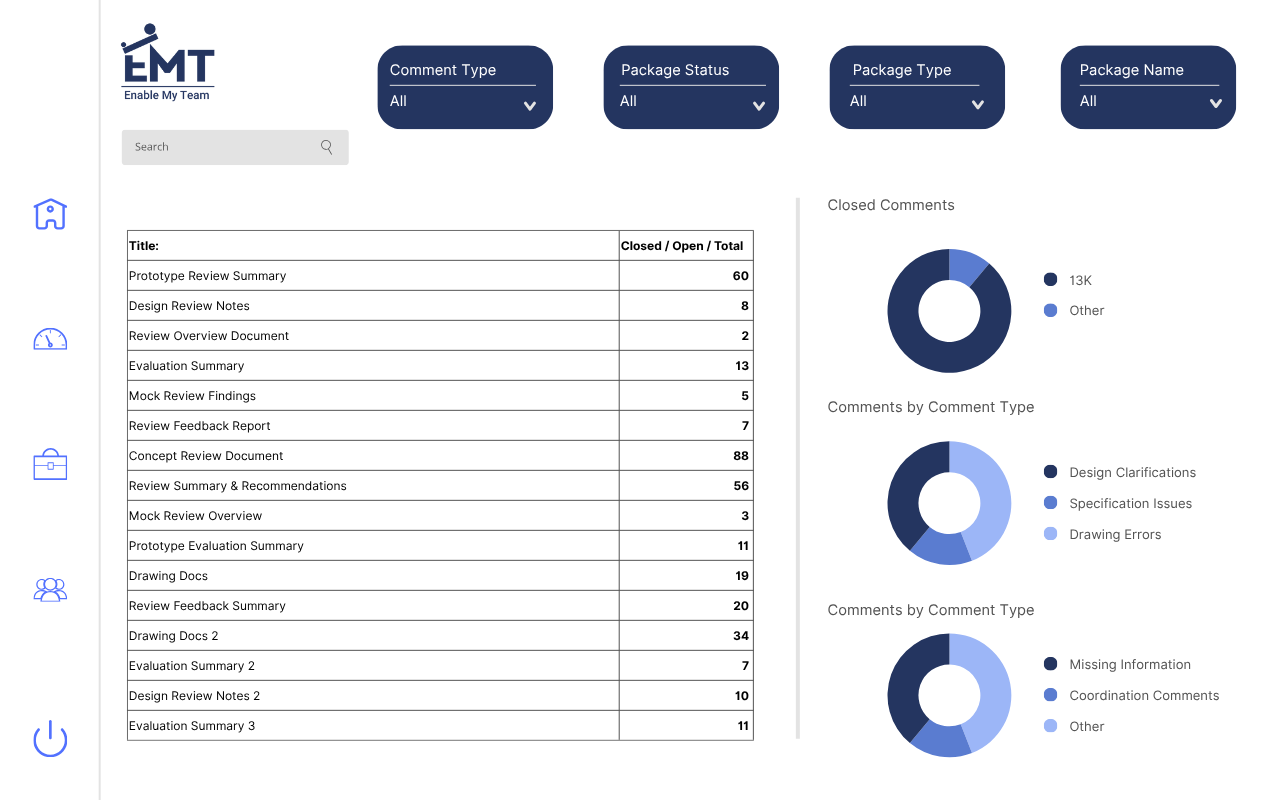Open the dashboard gauge icon
Image resolution: width=1280 pixels, height=800 pixels.
click(50, 339)
